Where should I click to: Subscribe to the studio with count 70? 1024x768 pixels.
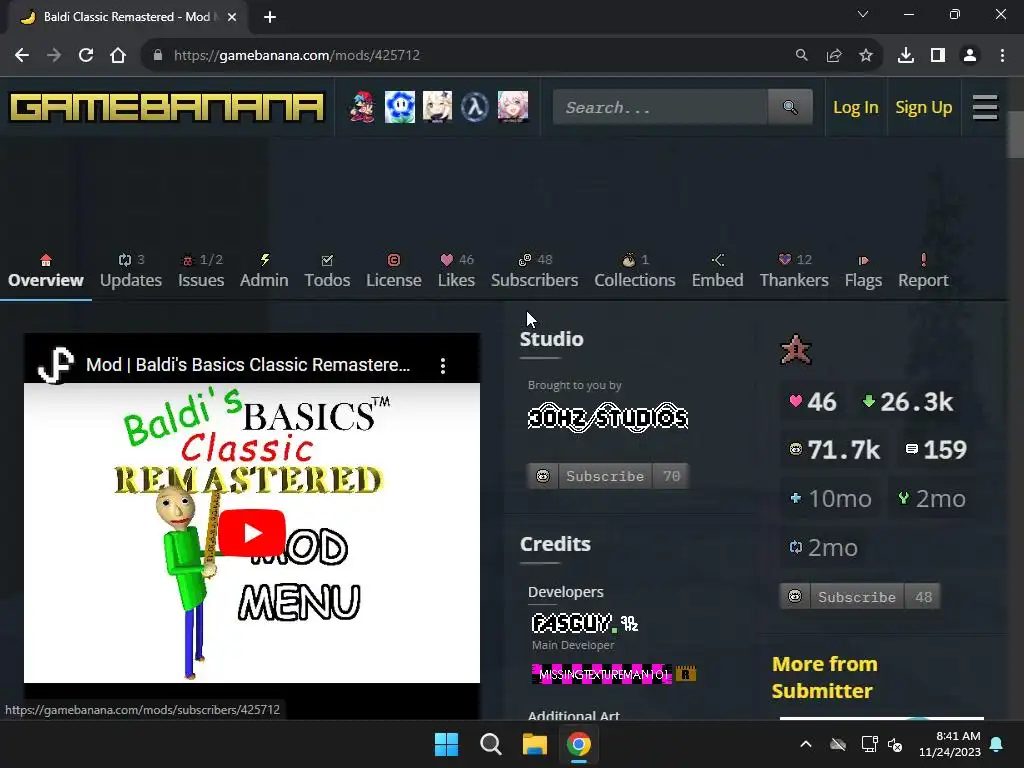tap(607, 476)
